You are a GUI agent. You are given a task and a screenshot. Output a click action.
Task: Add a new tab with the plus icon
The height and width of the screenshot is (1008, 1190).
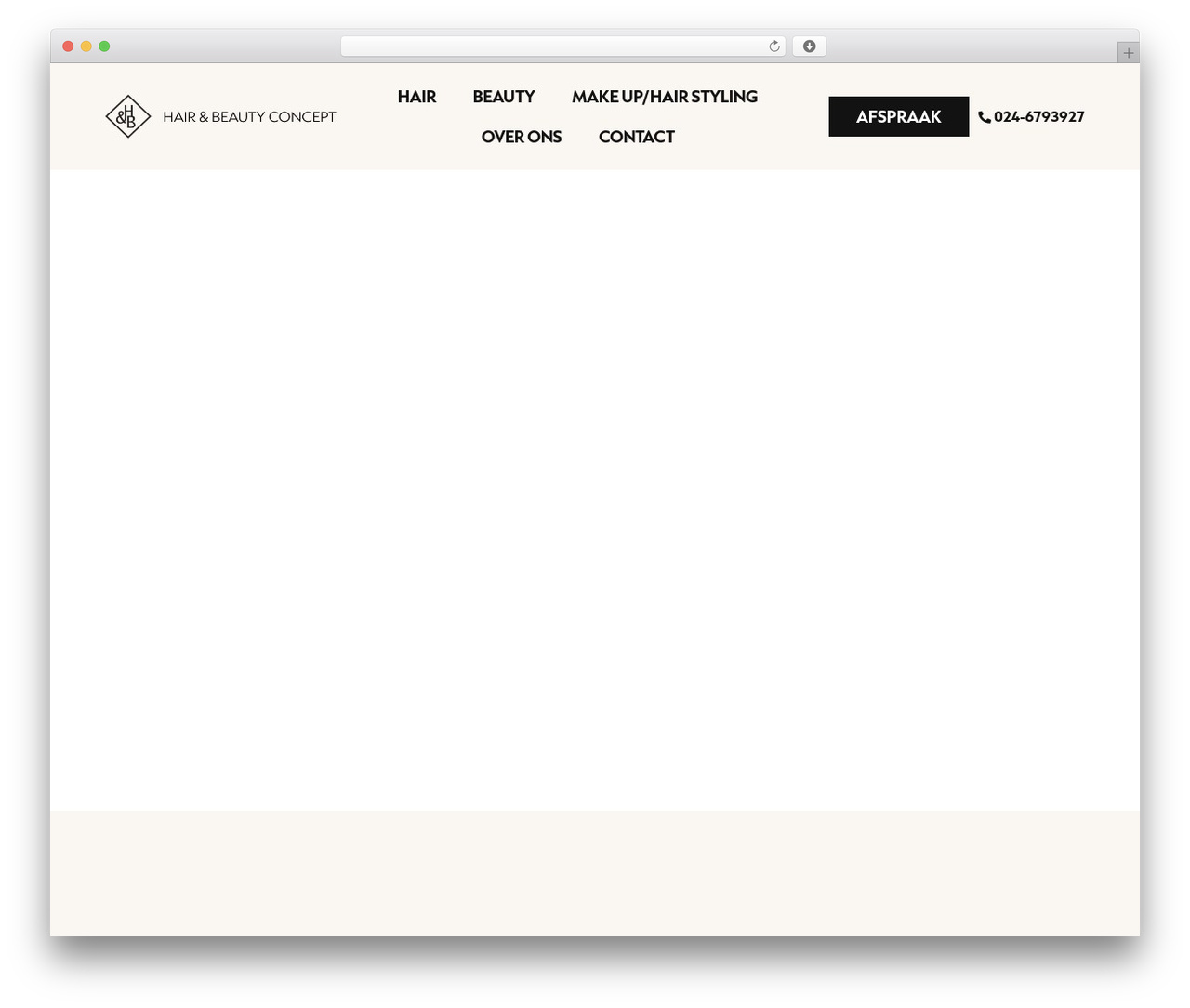pos(1128,53)
